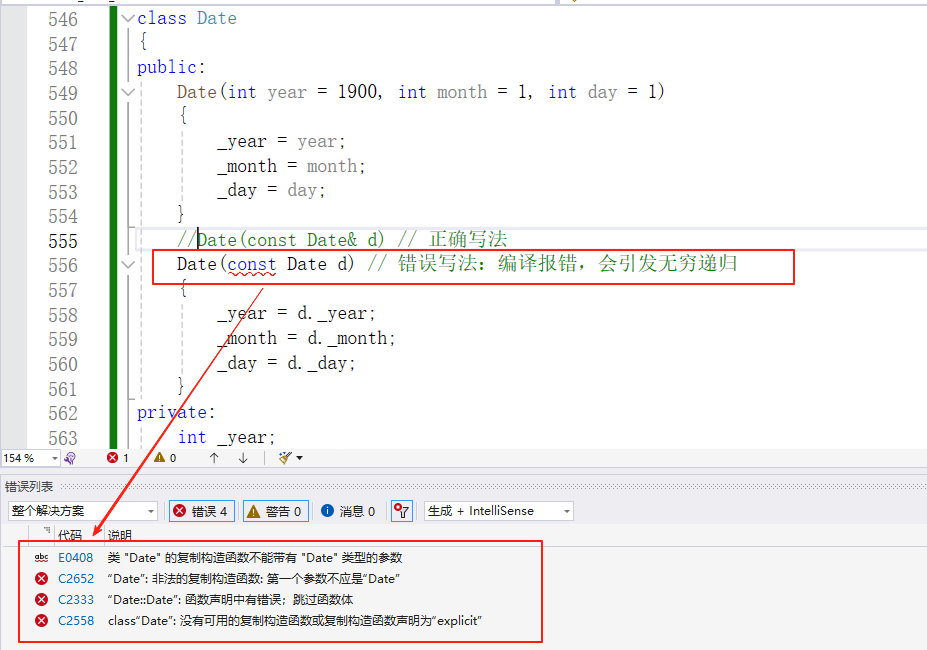Screen dimensions: 927x650
Task: Open error code link C2558
Action: click(76, 620)
